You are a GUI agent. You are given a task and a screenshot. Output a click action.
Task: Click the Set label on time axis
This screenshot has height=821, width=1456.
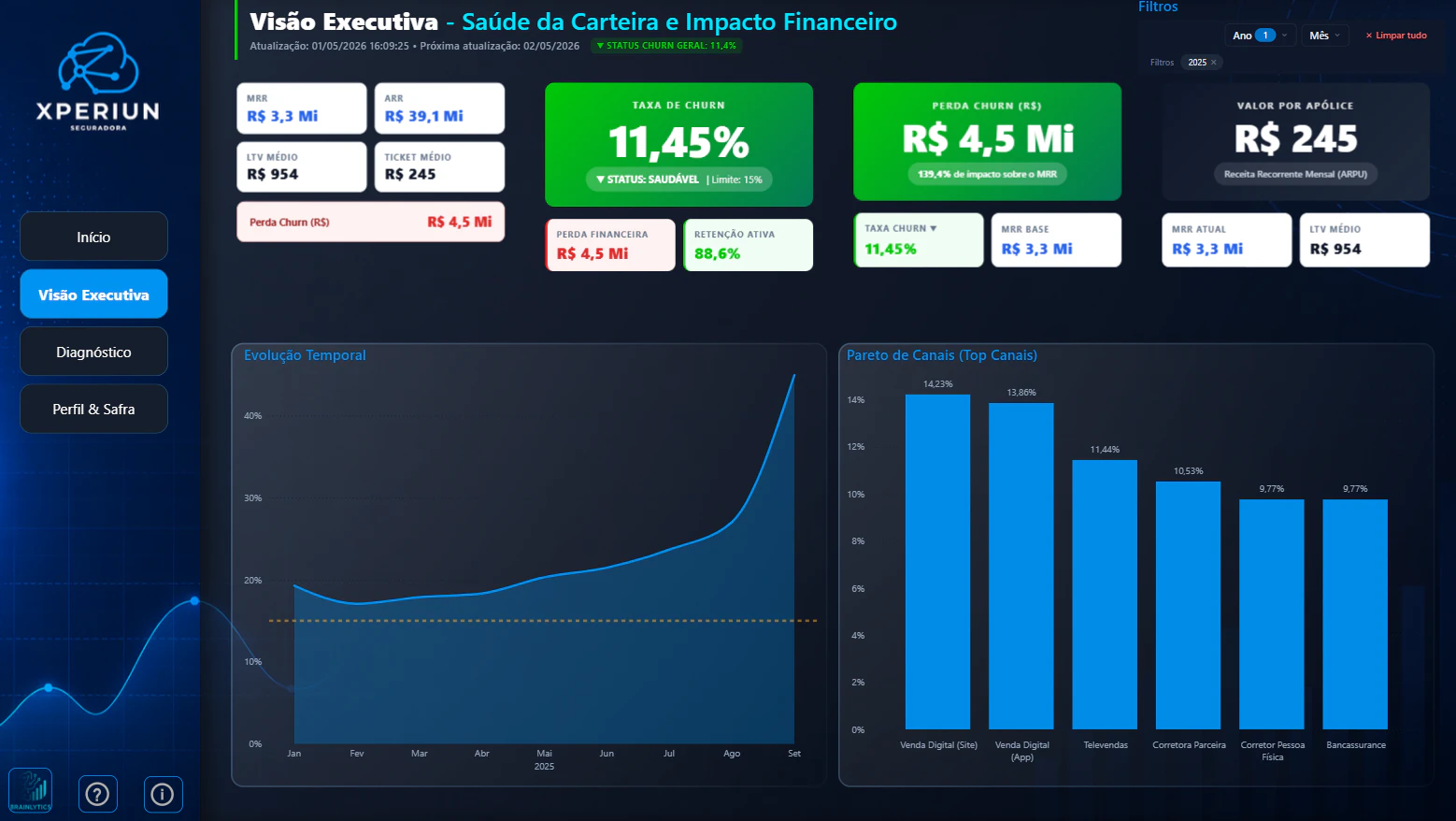coord(794,754)
